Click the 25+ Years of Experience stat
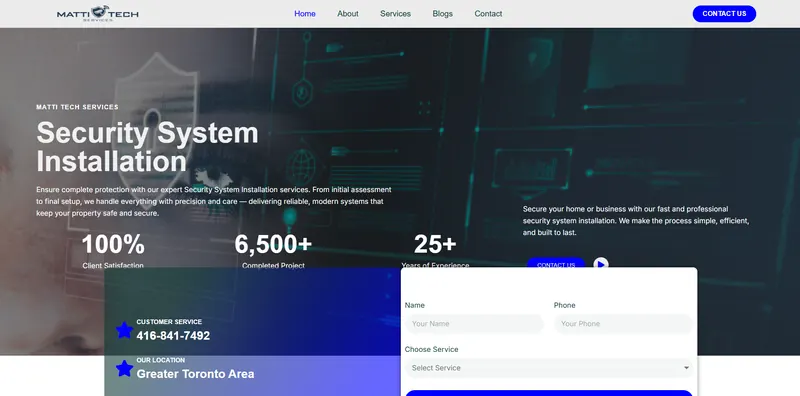 tap(435, 251)
